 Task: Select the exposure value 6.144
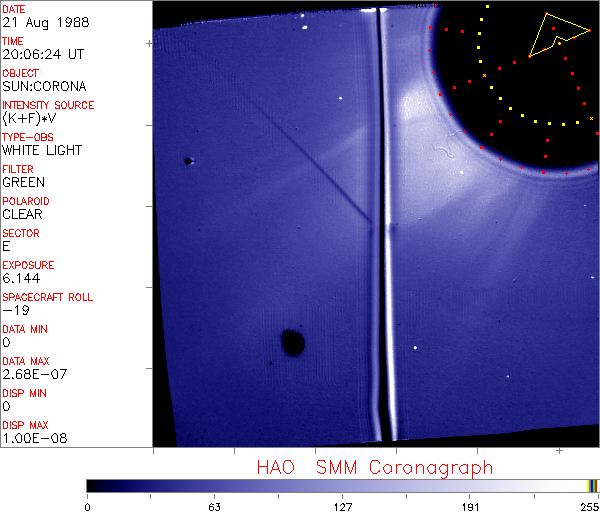(x=21, y=278)
